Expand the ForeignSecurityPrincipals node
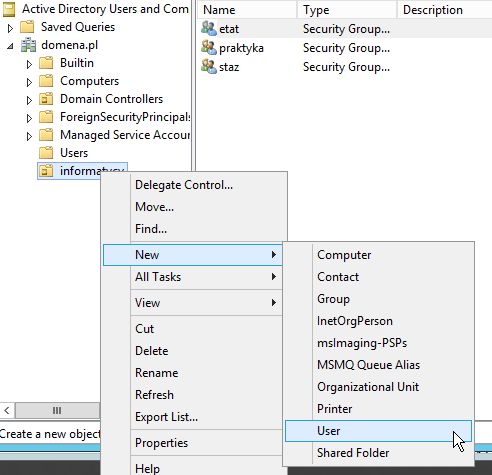 coord(29,118)
